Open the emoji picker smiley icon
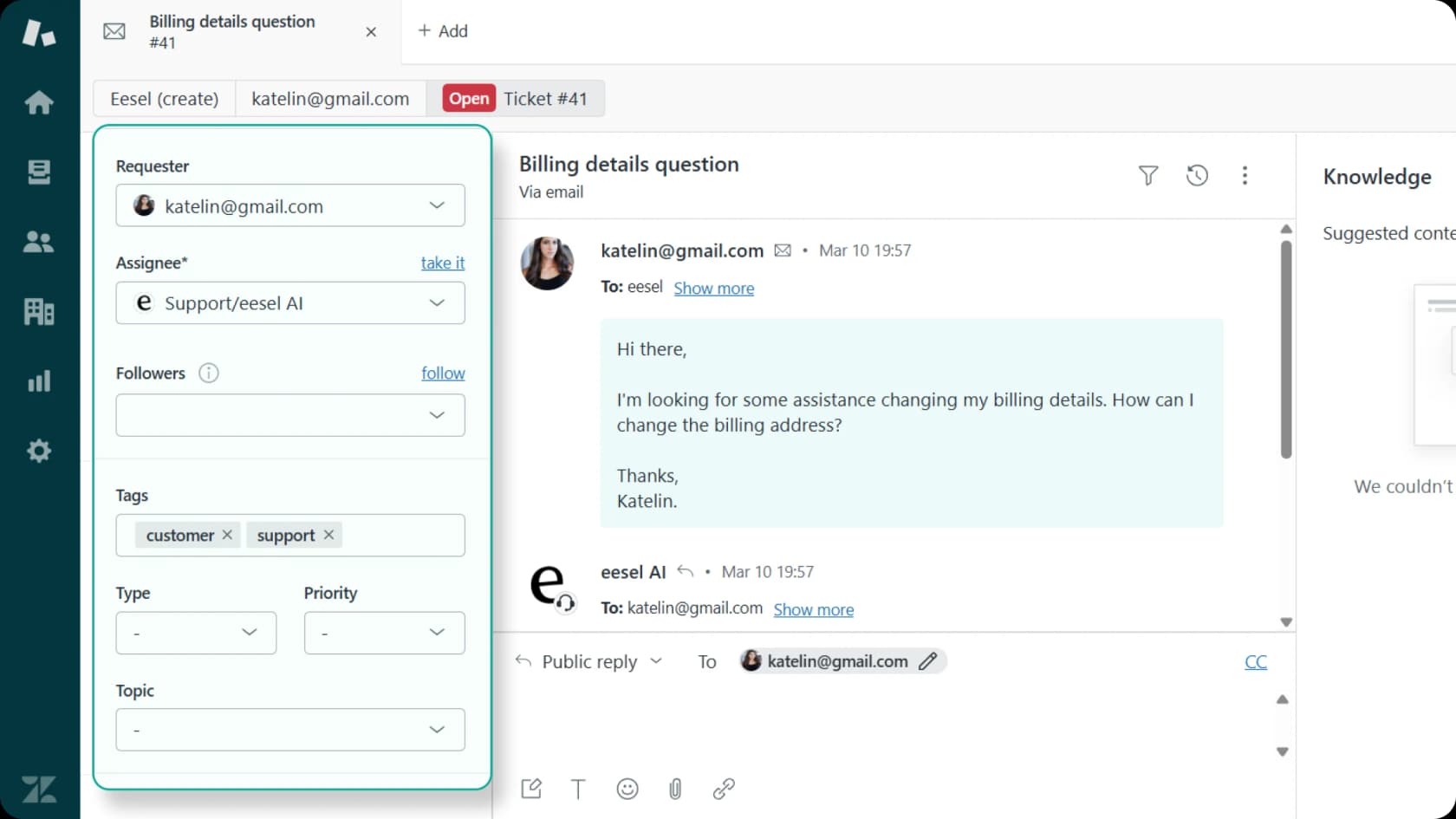Viewport: 1456px width, 819px height. [x=627, y=789]
